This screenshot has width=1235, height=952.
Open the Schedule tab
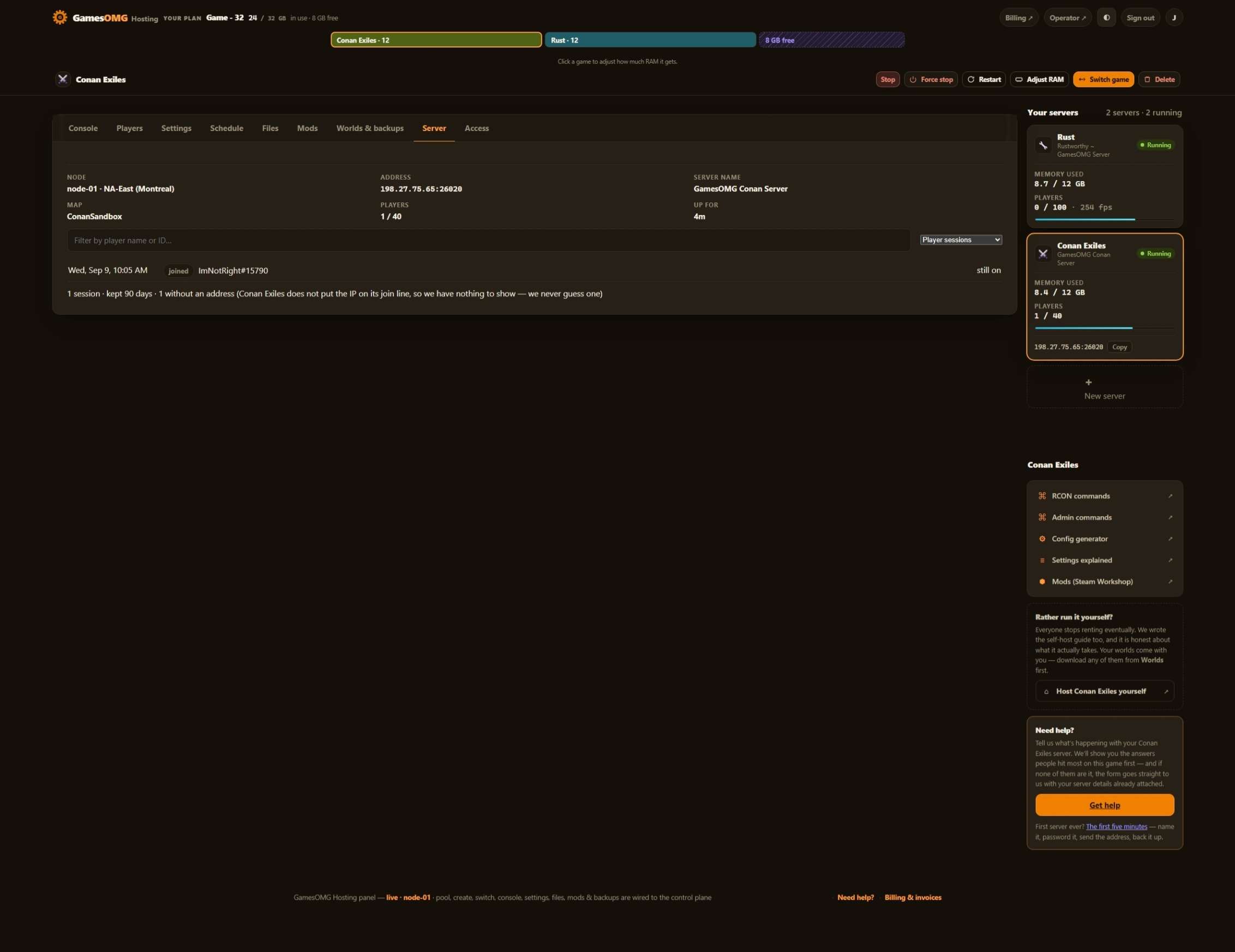227,128
